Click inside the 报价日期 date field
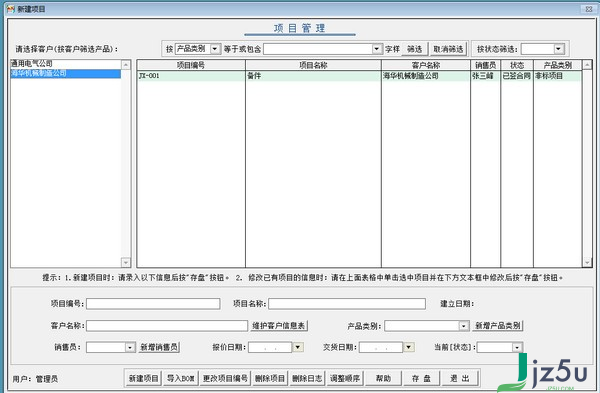The image size is (600, 393). pyautogui.click(x=271, y=347)
